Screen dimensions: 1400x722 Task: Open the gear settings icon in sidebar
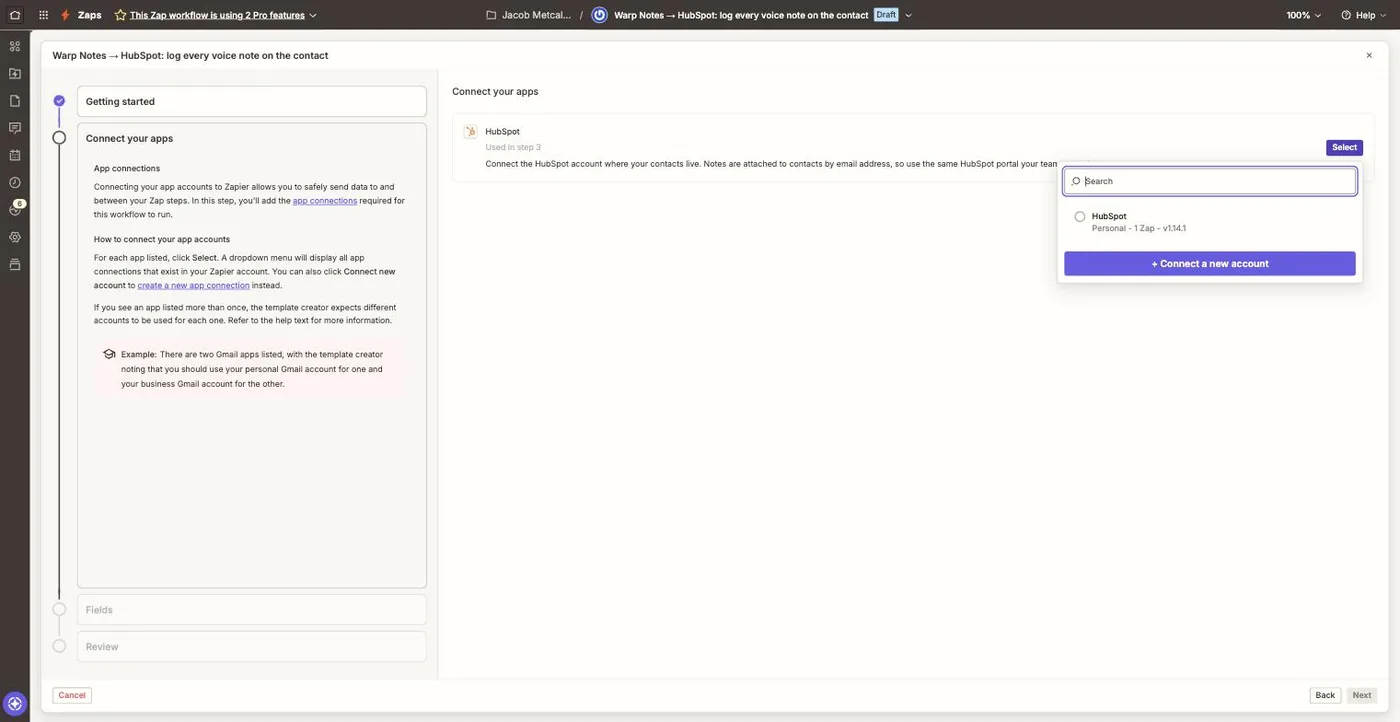tap(15, 237)
